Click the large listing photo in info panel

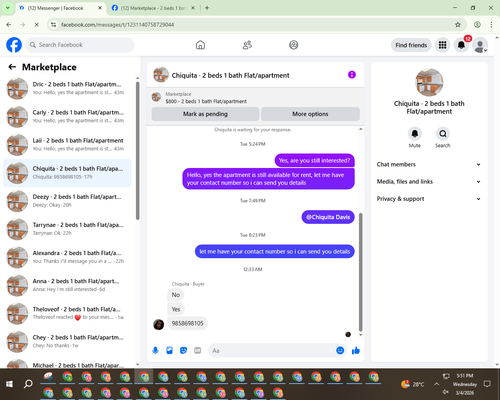click(429, 82)
